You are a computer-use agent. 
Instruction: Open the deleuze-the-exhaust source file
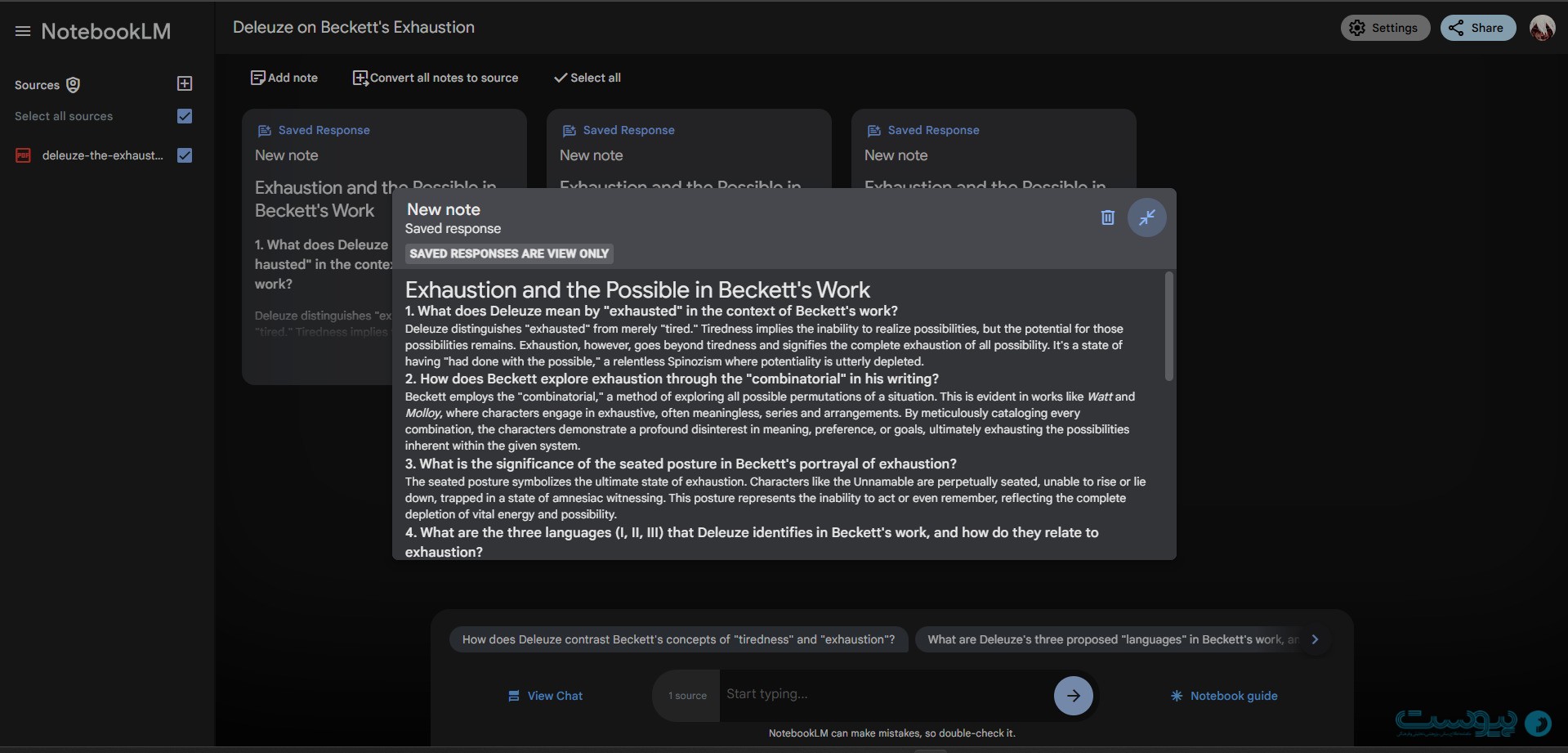103,155
